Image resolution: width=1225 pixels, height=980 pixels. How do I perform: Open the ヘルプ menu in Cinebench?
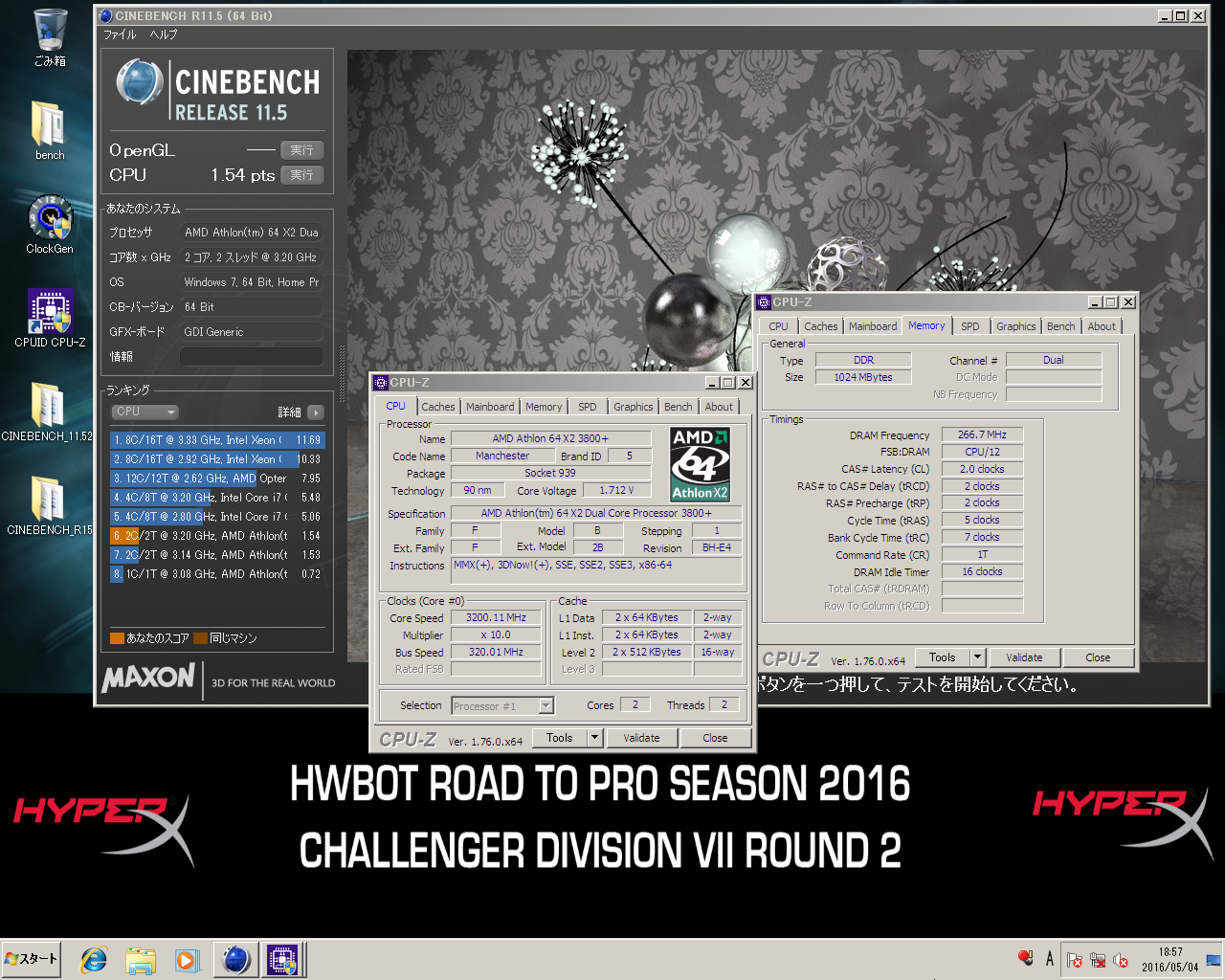(x=164, y=34)
